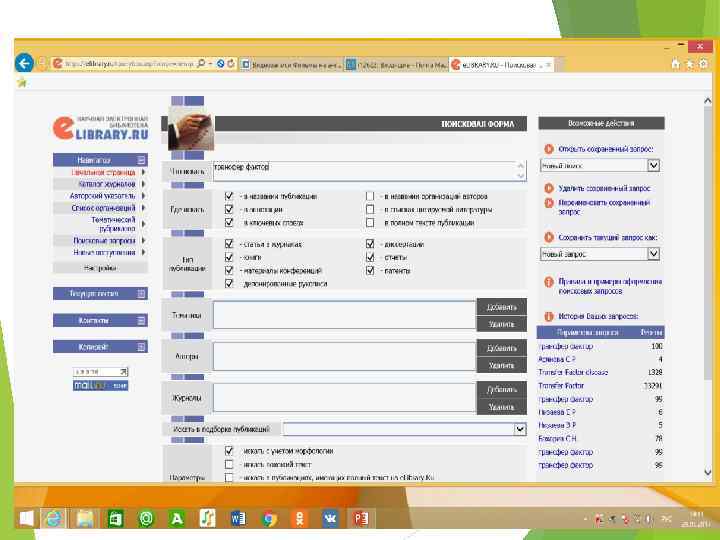720x540 pixels.
Task: Switch to the first browser tab
Action: click(291, 65)
